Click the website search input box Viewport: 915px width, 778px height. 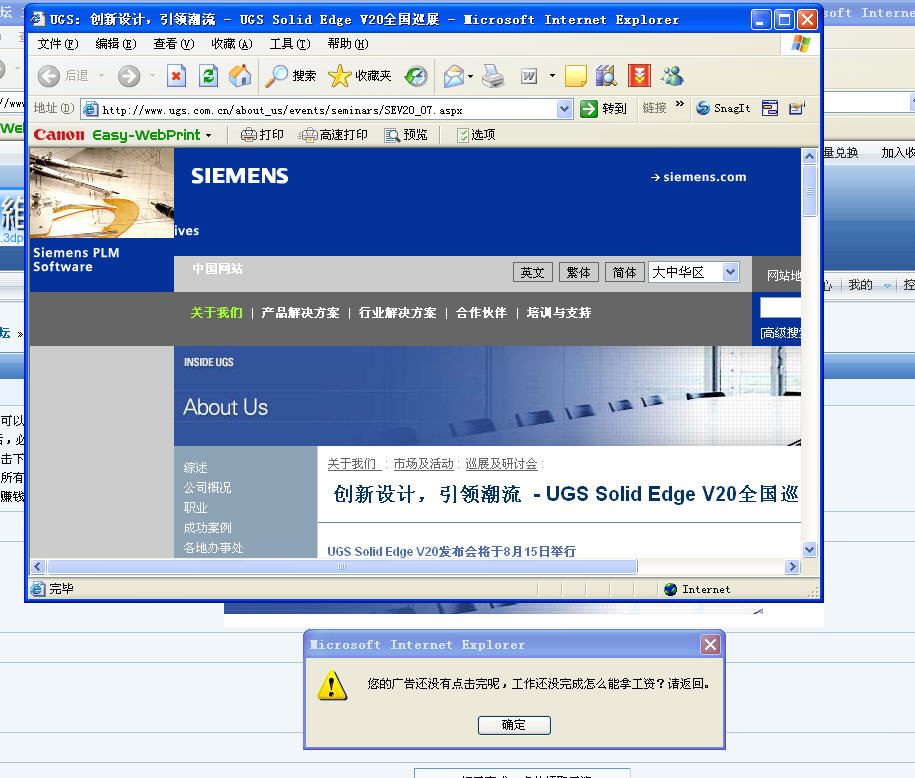click(x=780, y=307)
